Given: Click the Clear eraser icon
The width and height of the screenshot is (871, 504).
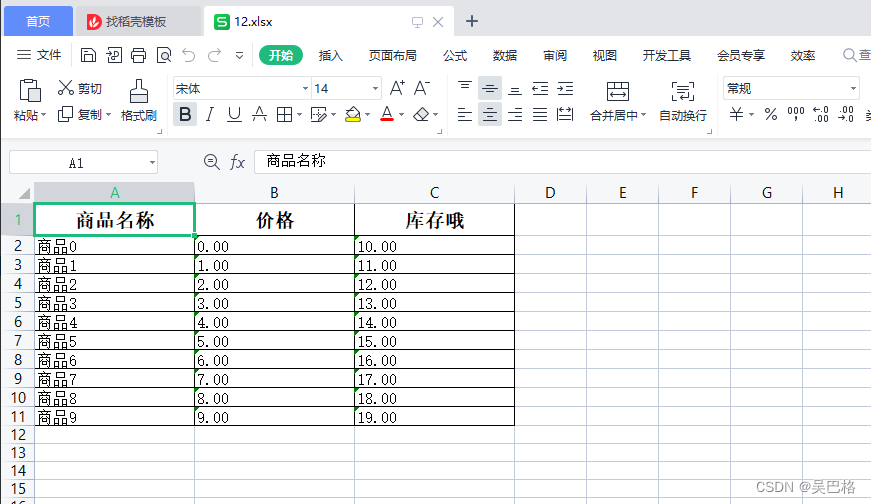Looking at the screenshot, I should (422, 114).
